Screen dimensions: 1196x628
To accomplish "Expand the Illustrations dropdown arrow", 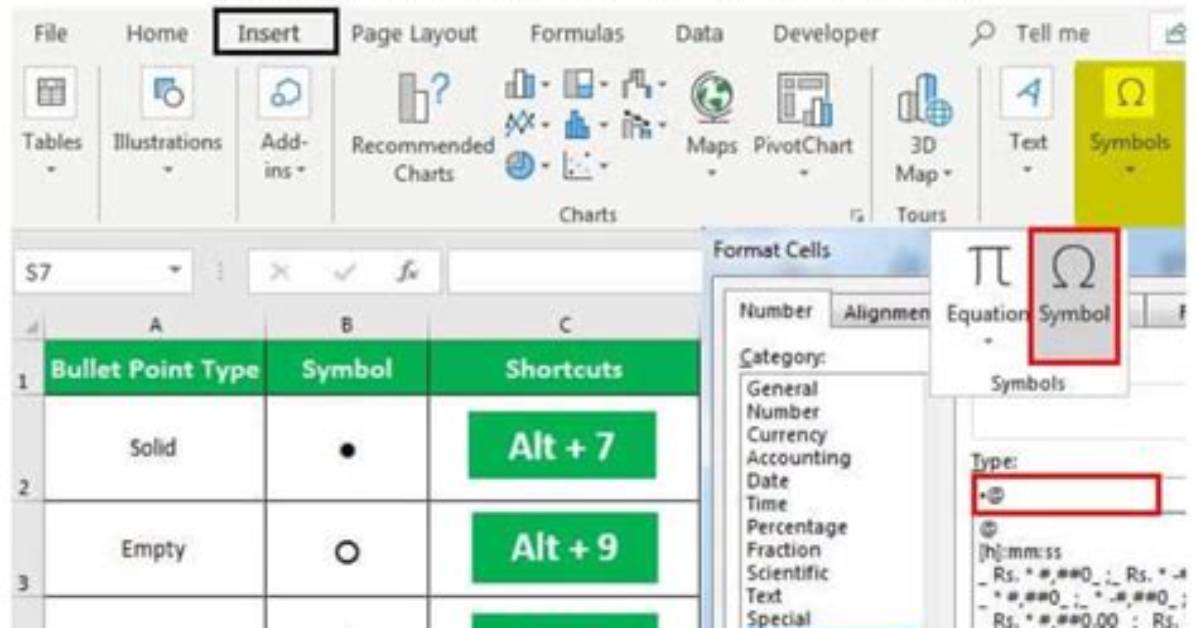I will 168,169.
